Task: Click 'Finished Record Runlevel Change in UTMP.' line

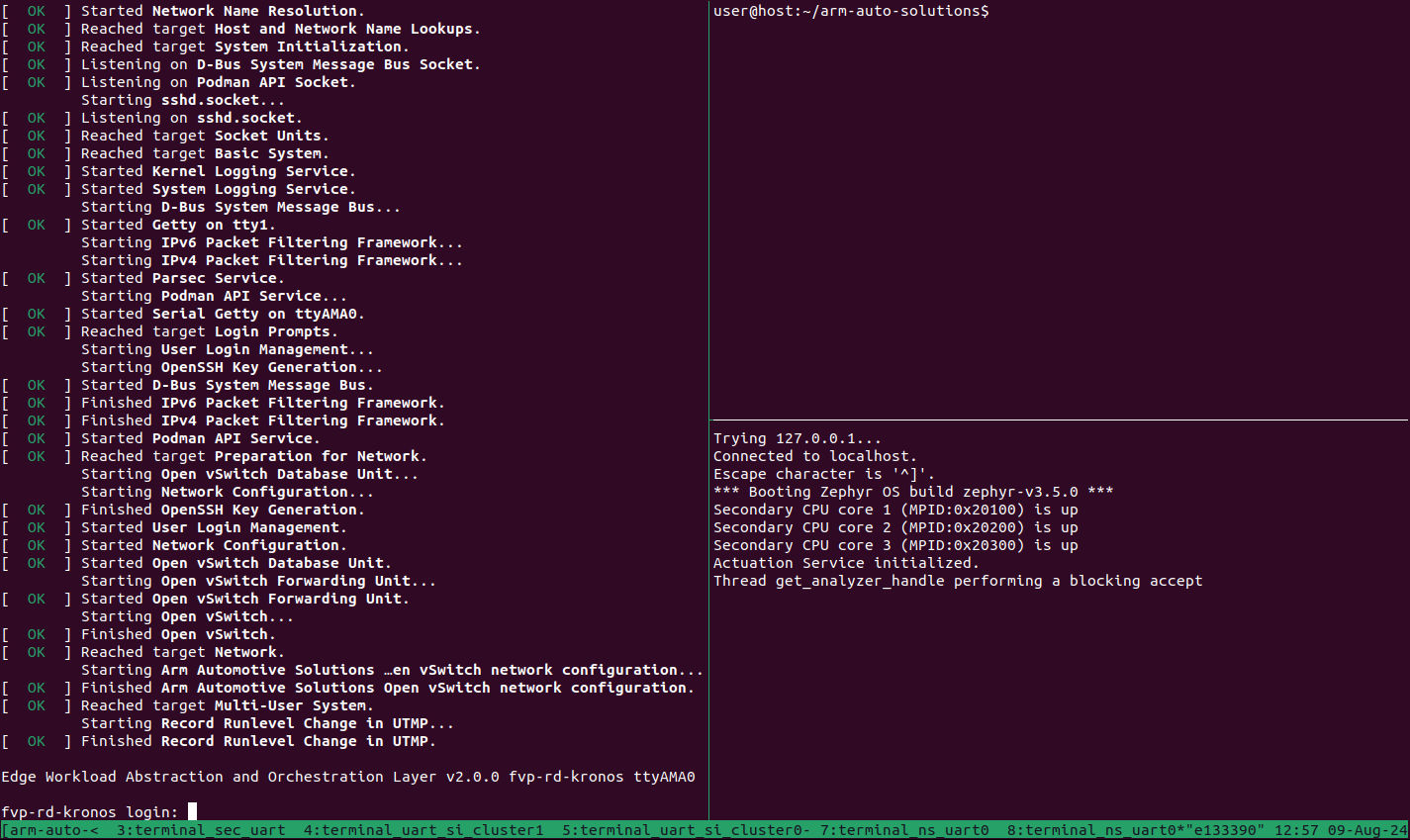Action: tap(258, 741)
